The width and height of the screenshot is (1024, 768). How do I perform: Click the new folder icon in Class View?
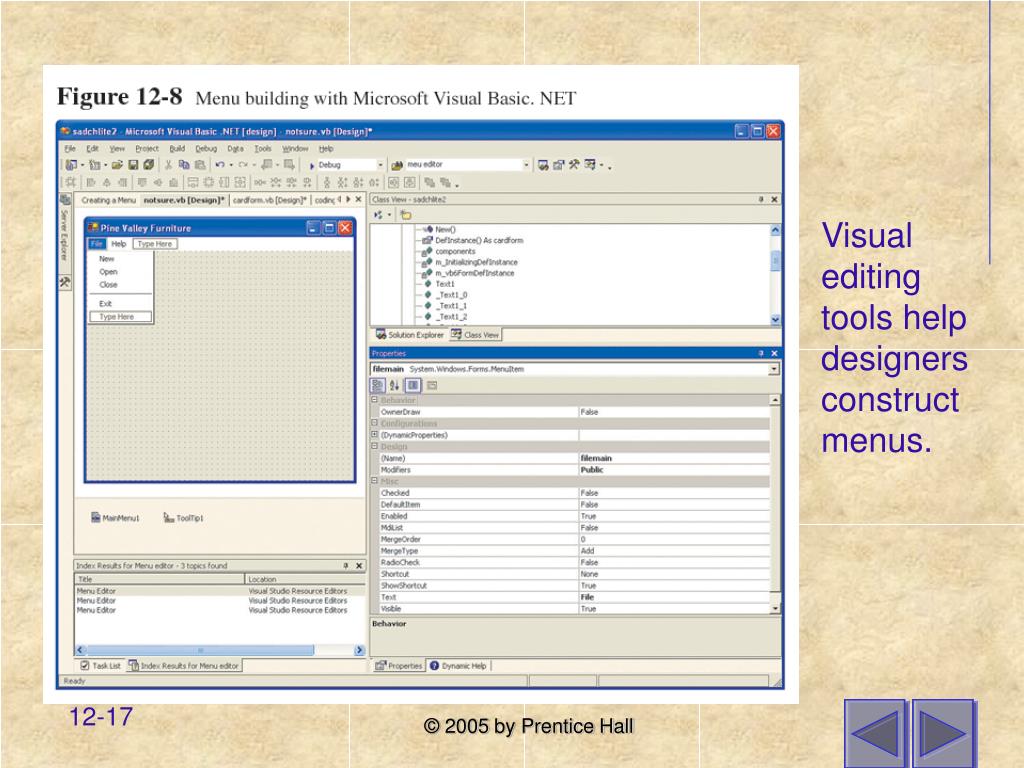click(406, 215)
